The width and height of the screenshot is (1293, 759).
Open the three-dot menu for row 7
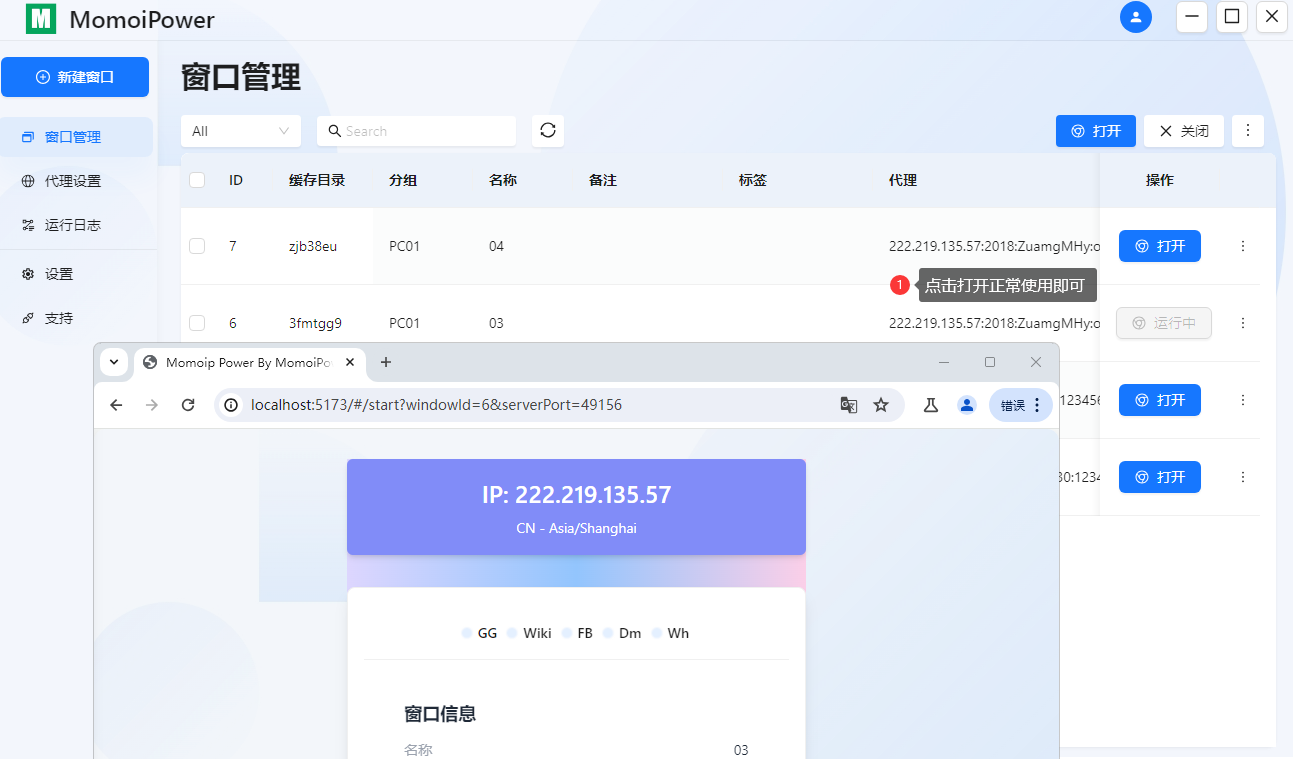1242,245
